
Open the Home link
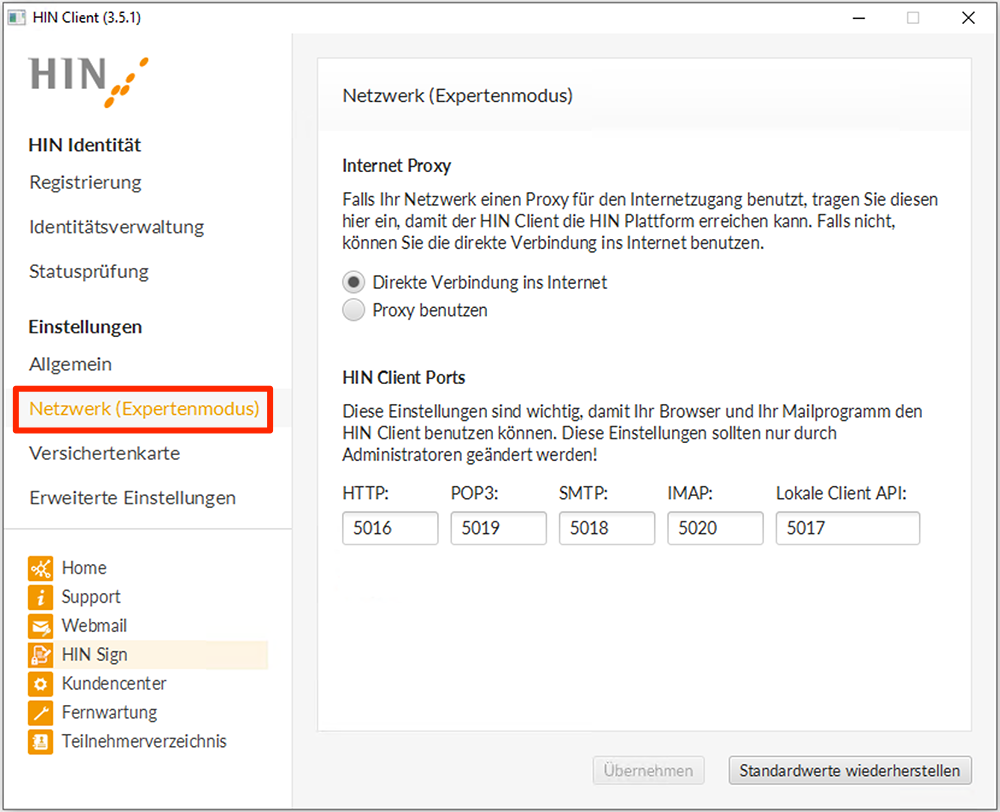click(x=84, y=568)
